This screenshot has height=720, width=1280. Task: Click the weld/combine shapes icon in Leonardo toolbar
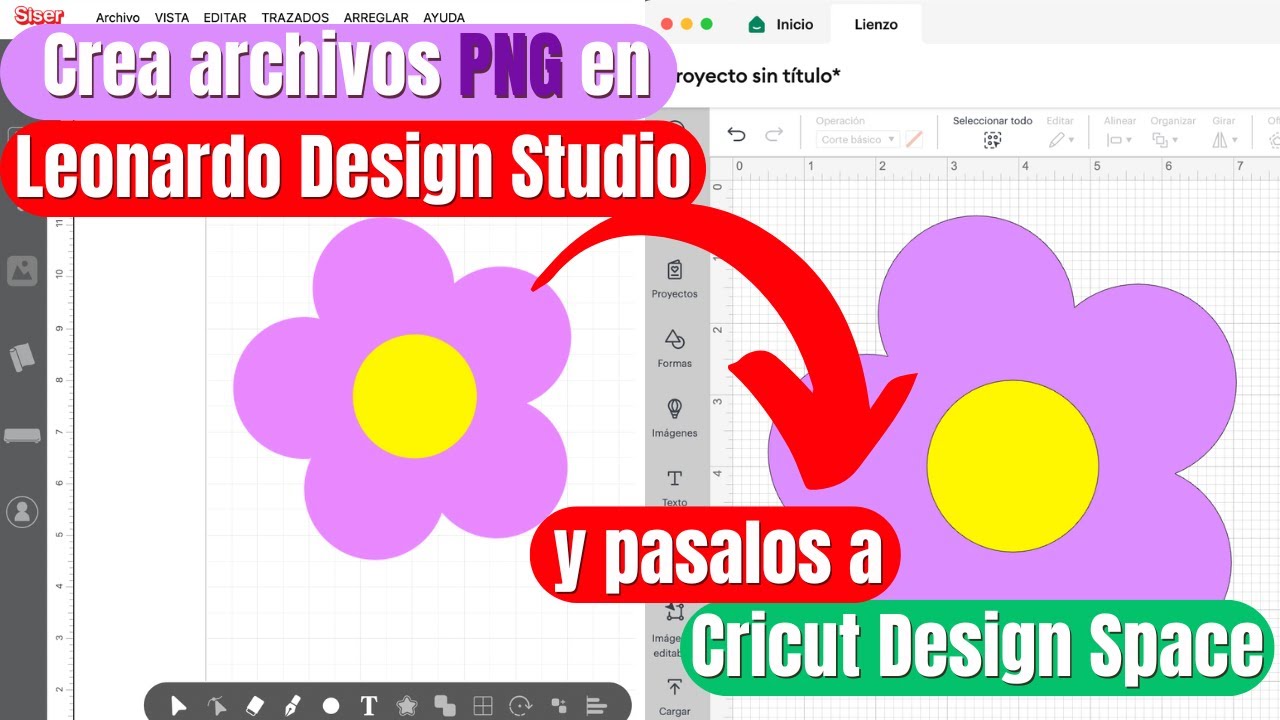pyautogui.click(x=445, y=706)
